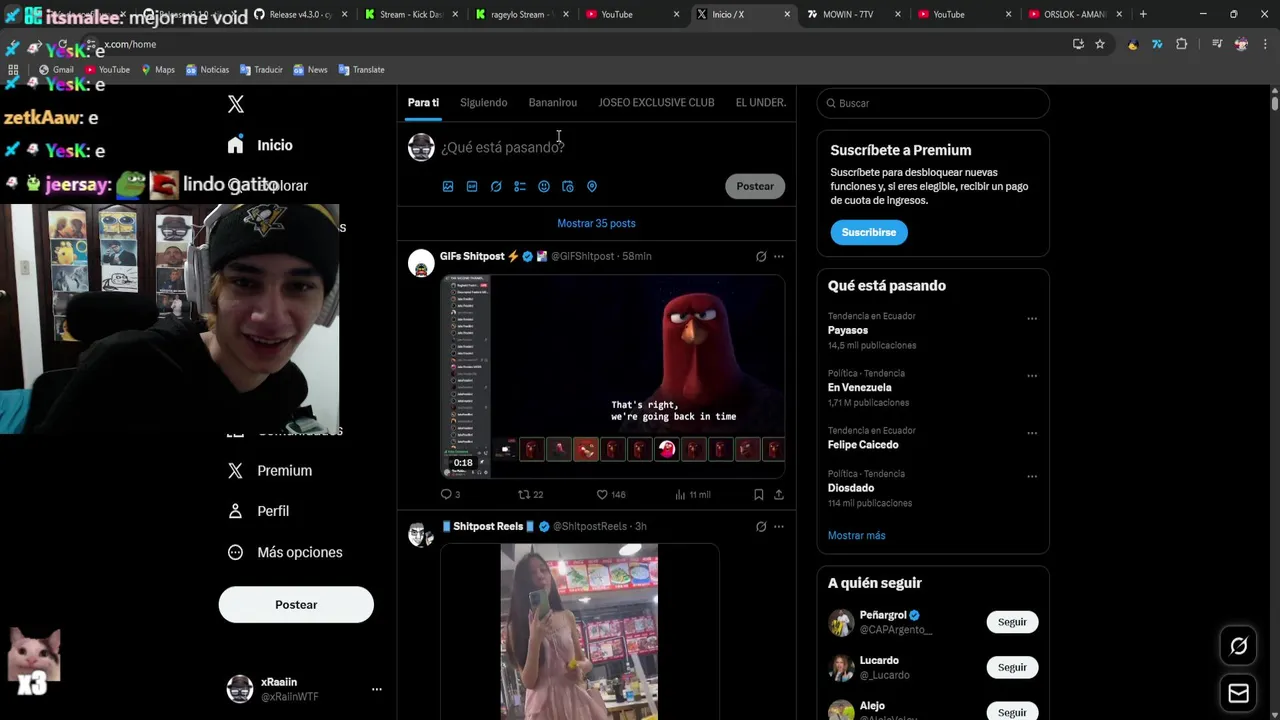Open more options for Diosdado trend
The height and width of the screenshot is (720, 1280).
1032,476
